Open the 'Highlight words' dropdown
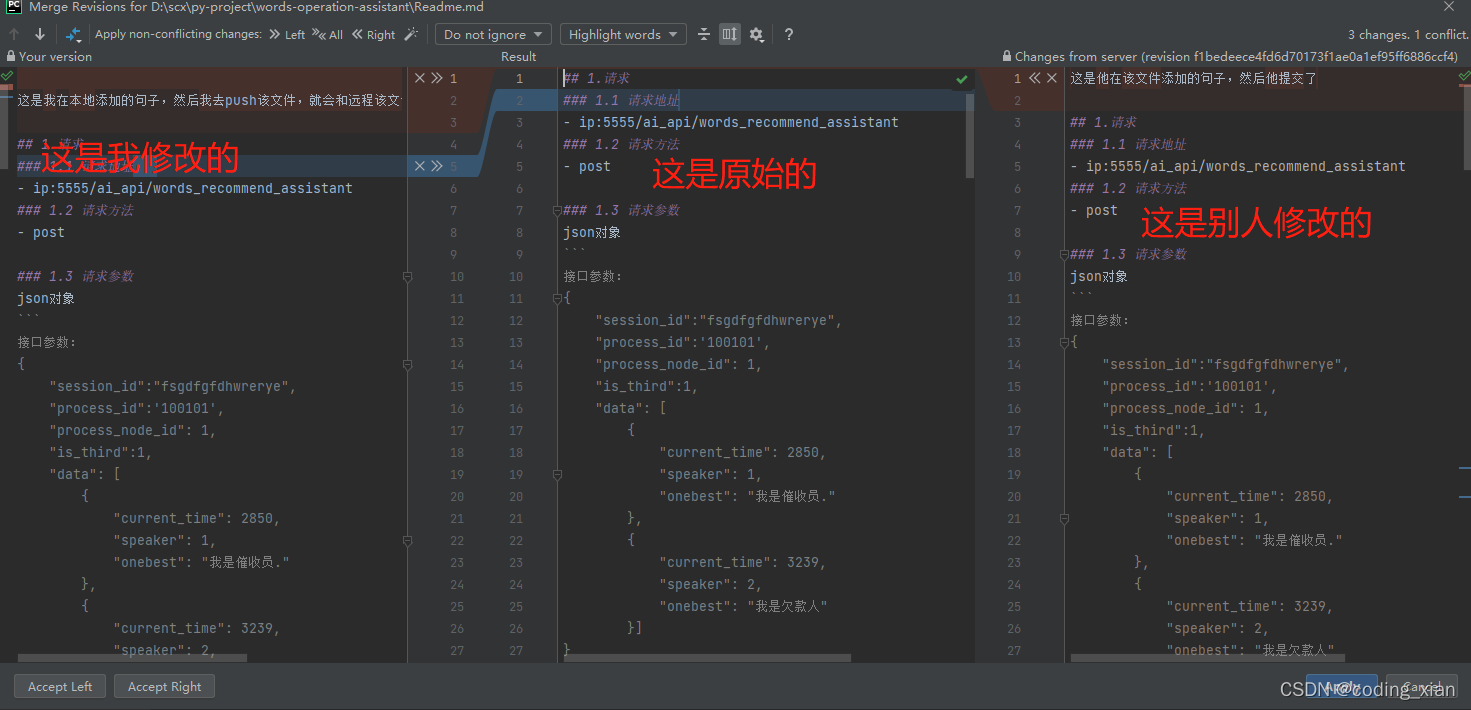This screenshot has height=710, width=1471. tap(623, 34)
